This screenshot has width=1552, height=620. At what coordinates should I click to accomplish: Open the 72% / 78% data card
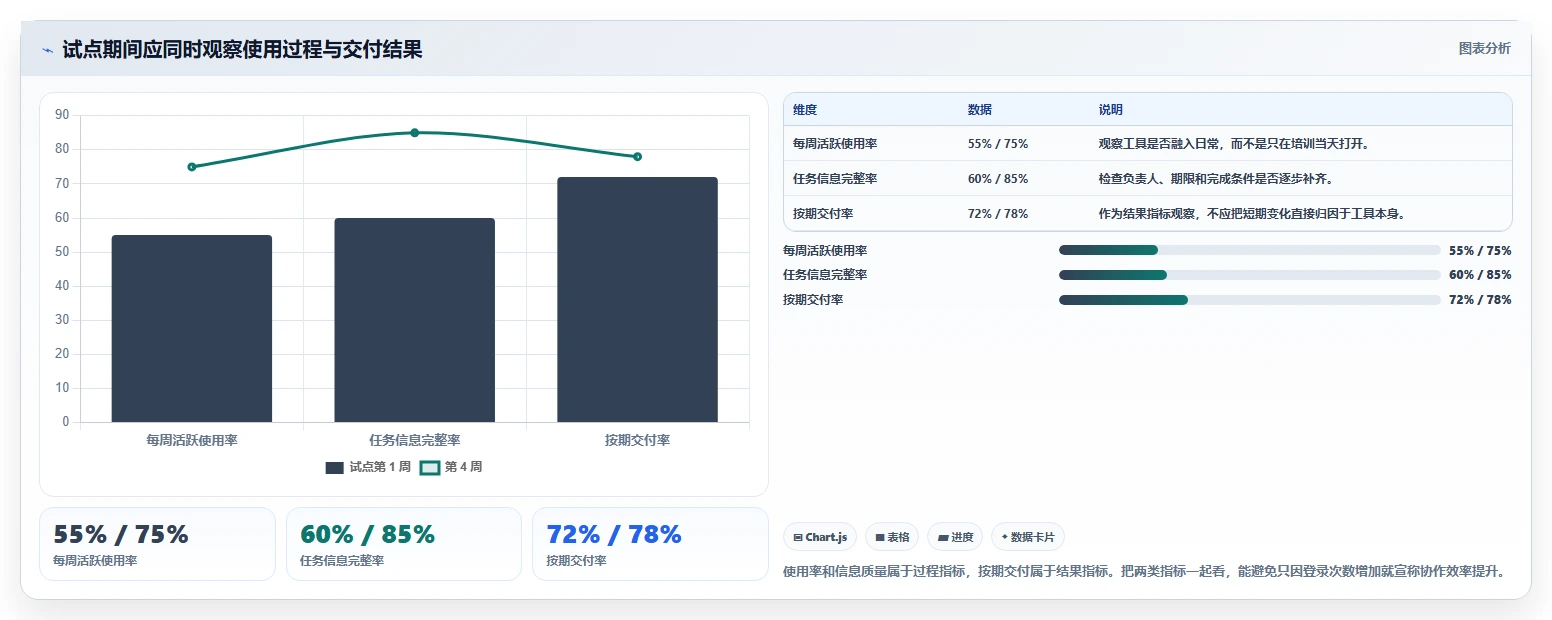[650, 544]
